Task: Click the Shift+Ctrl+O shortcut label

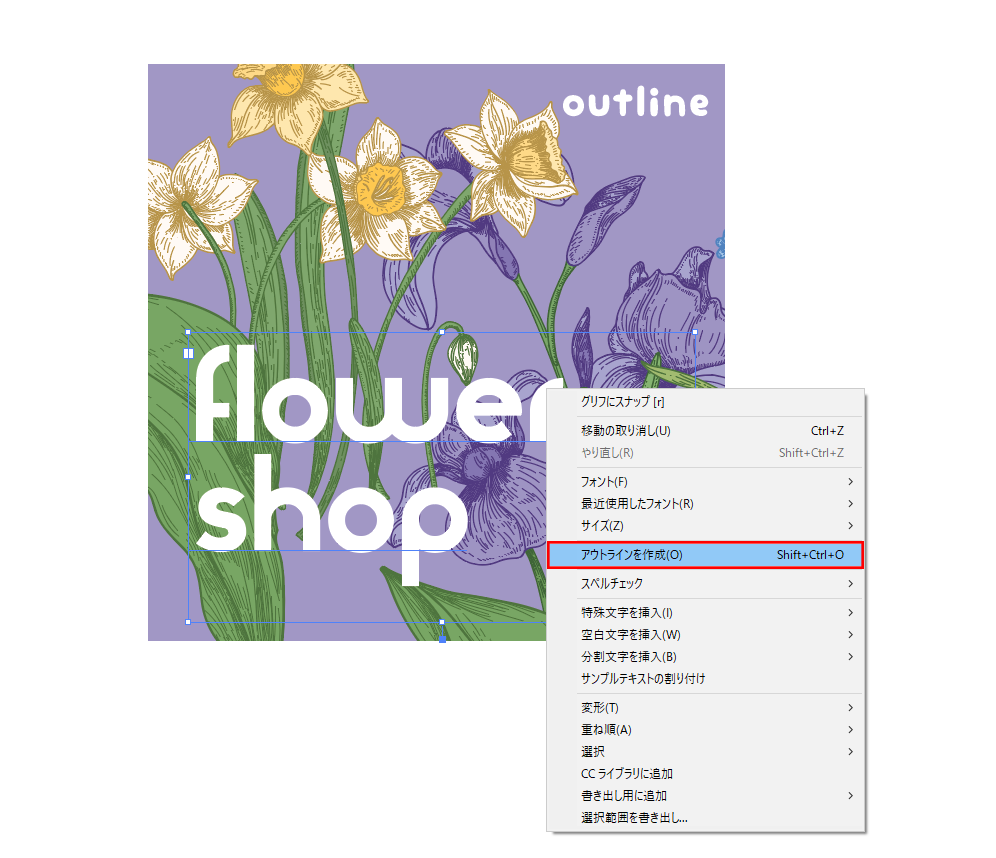Action: coord(810,555)
